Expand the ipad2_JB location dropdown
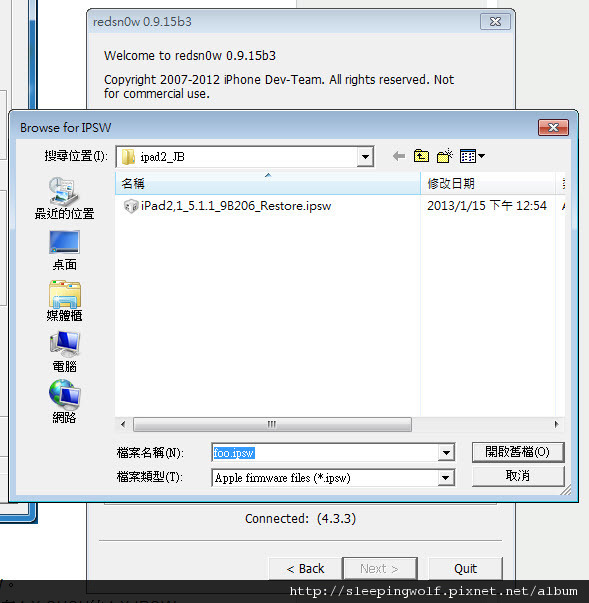589x603 pixels. (x=365, y=157)
